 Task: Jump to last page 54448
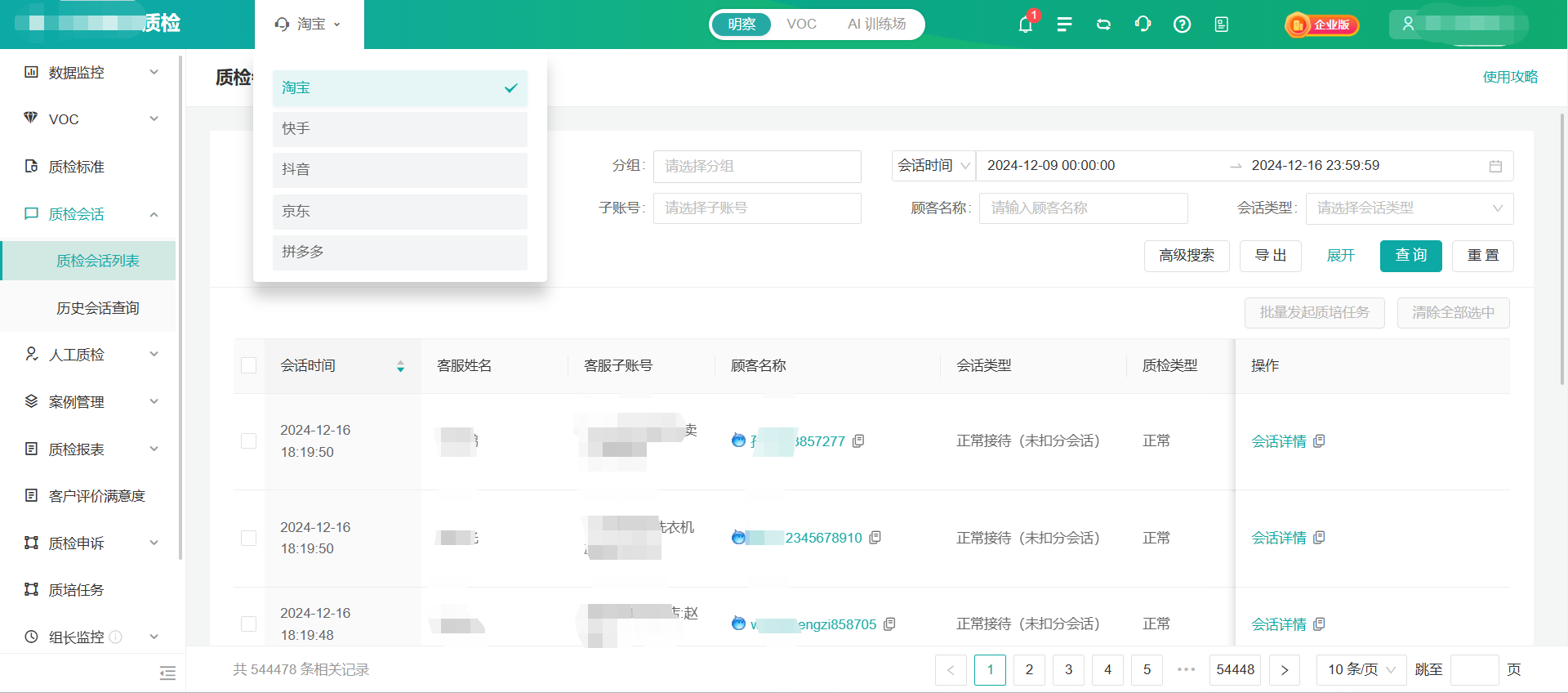(1236, 670)
